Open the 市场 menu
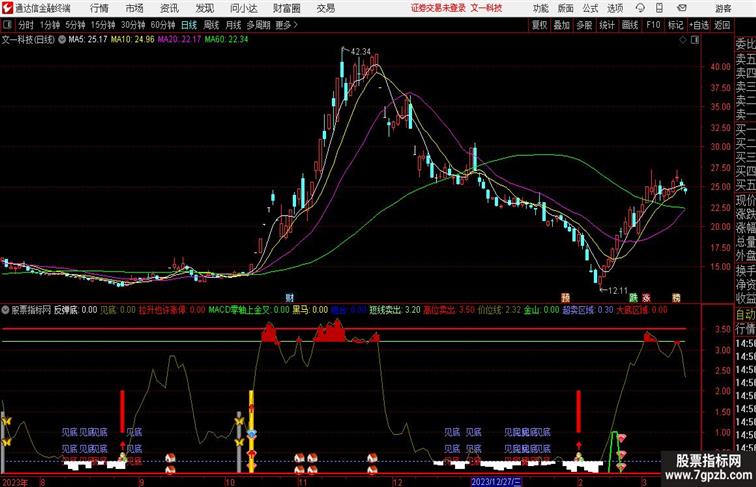This screenshot has width=756, height=487. tap(135, 8)
